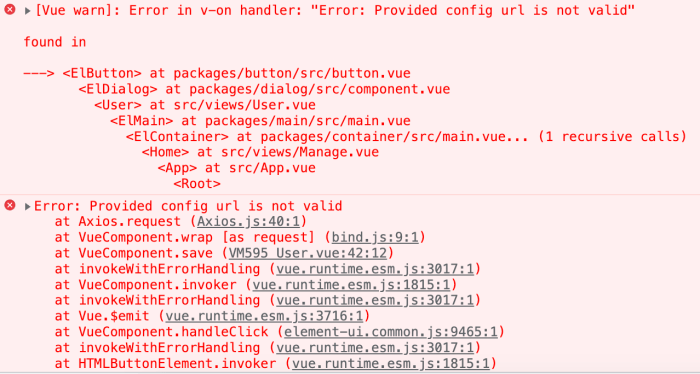The height and width of the screenshot is (374, 700).
Task: Open the bind.js:9:1 source link
Action: tap(375, 237)
